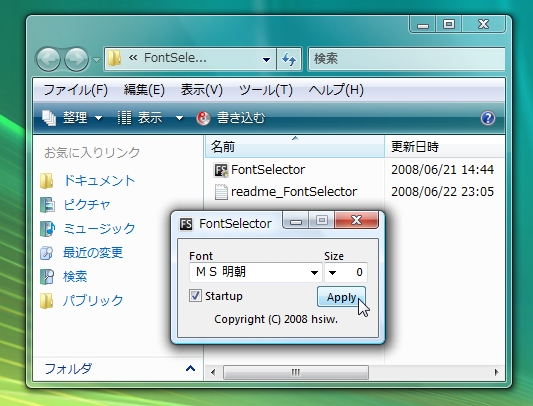Open the パブリック favorite link
The image size is (533, 406).
point(93,301)
